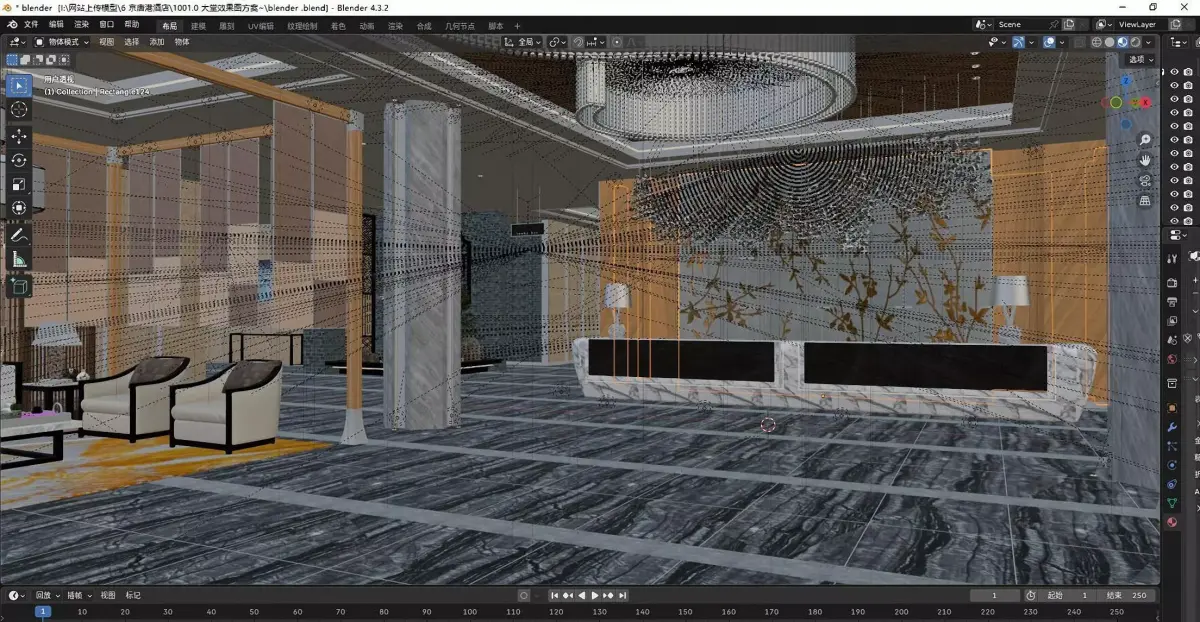
Task: Select the Rotate tool
Action: [x=19, y=160]
